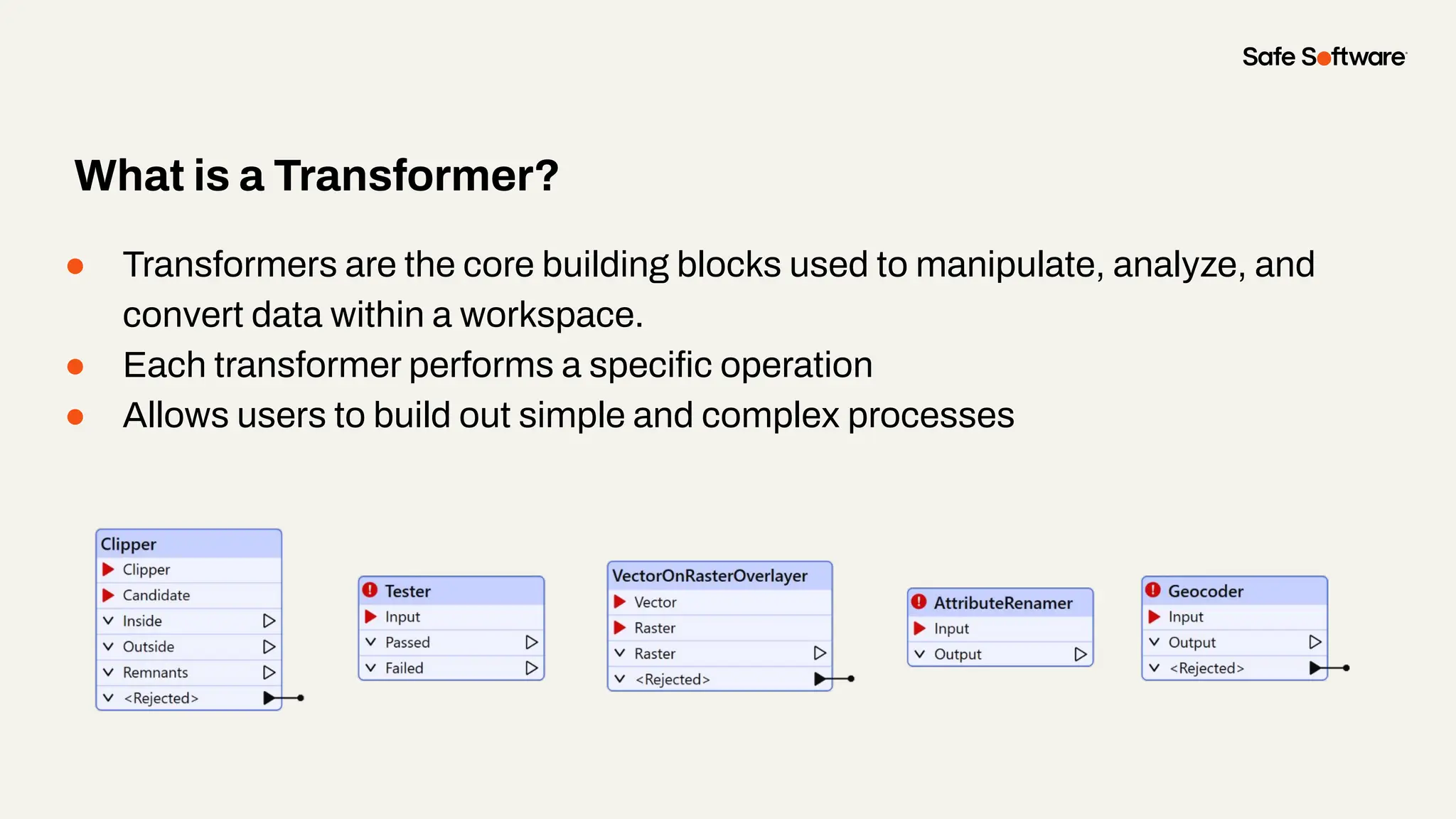The height and width of the screenshot is (819, 1456).
Task: Expand the Failed port chevron in Tester
Action: pyautogui.click(x=370, y=668)
